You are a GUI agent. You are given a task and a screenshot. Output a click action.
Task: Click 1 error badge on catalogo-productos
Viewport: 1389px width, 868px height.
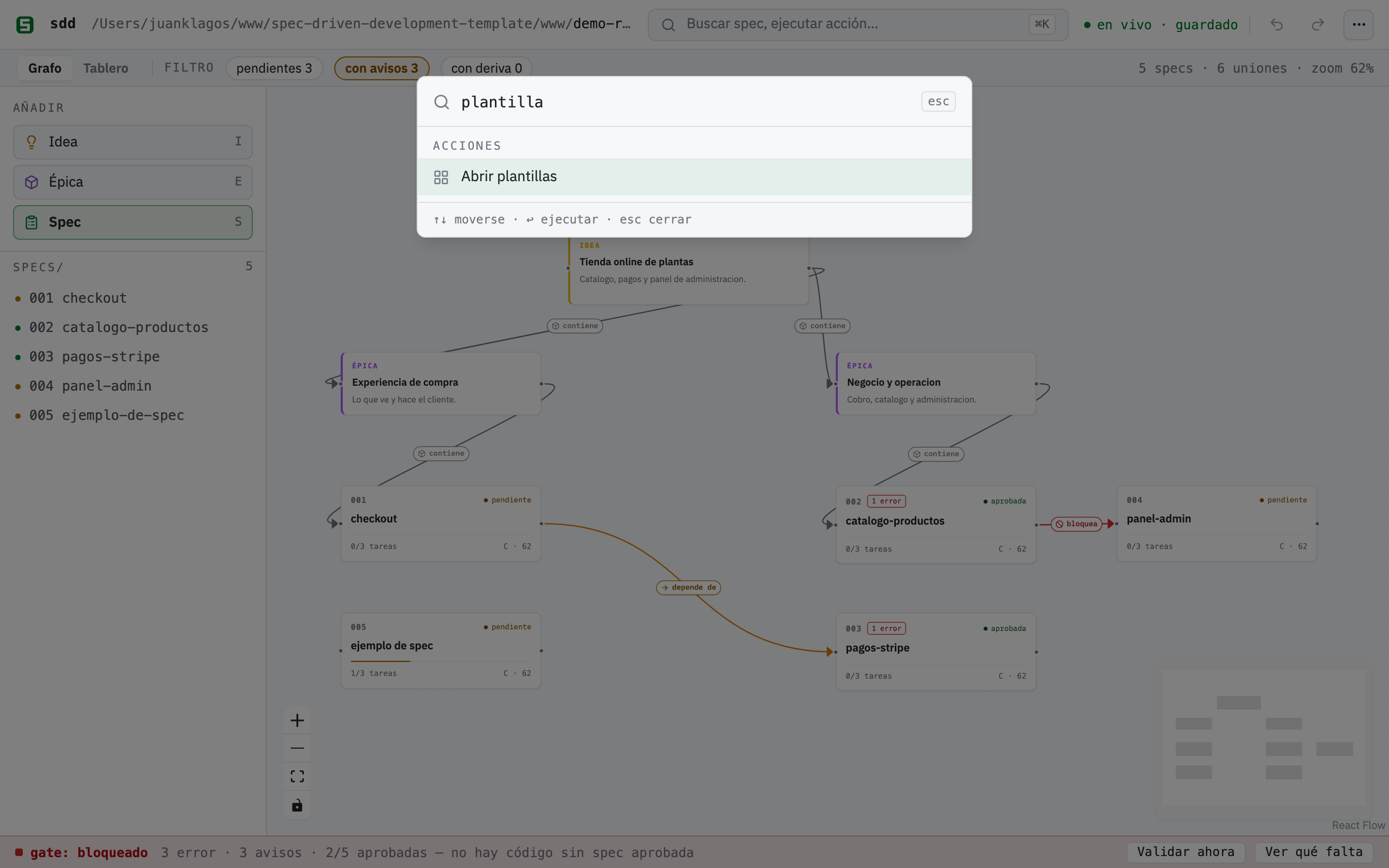click(x=886, y=501)
